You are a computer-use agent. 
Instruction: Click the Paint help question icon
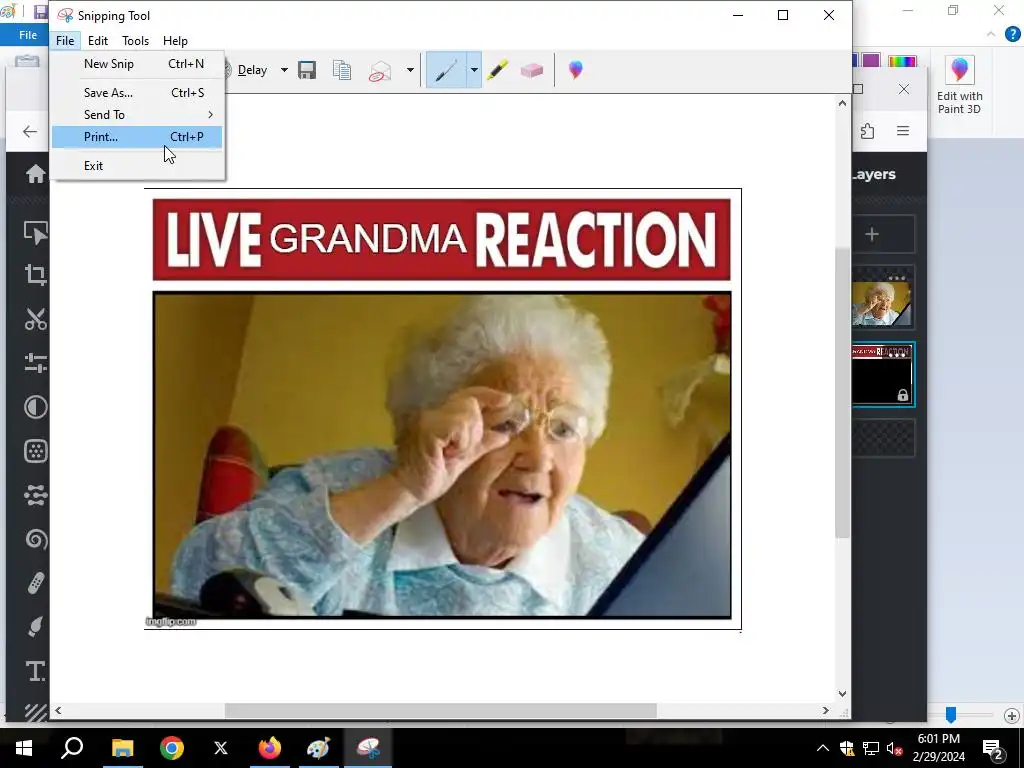click(x=1013, y=34)
